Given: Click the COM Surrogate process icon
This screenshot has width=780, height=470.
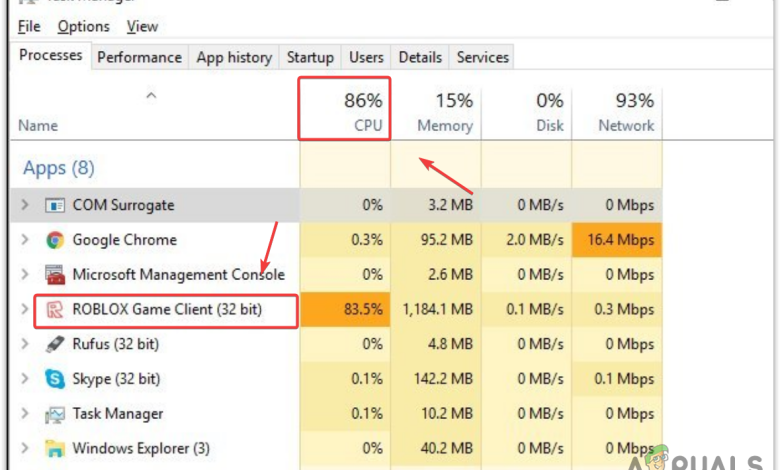Looking at the screenshot, I should point(55,205).
